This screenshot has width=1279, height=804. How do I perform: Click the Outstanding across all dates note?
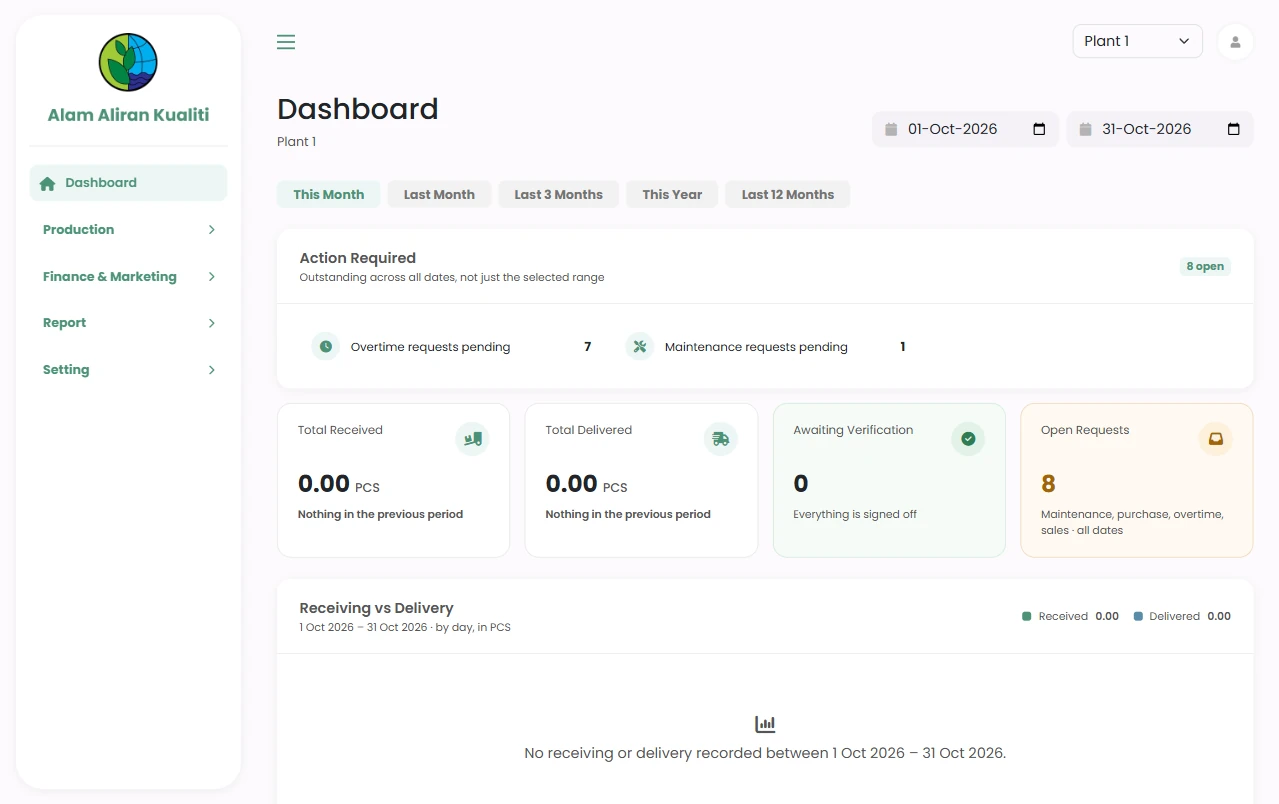point(452,277)
